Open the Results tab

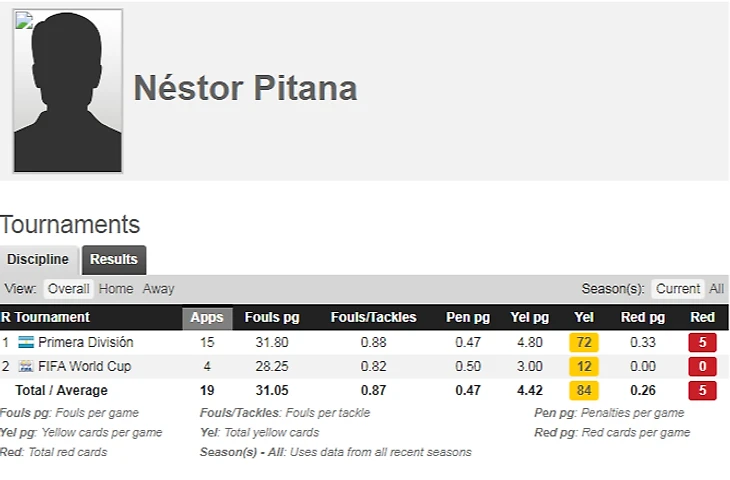point(114,260)
